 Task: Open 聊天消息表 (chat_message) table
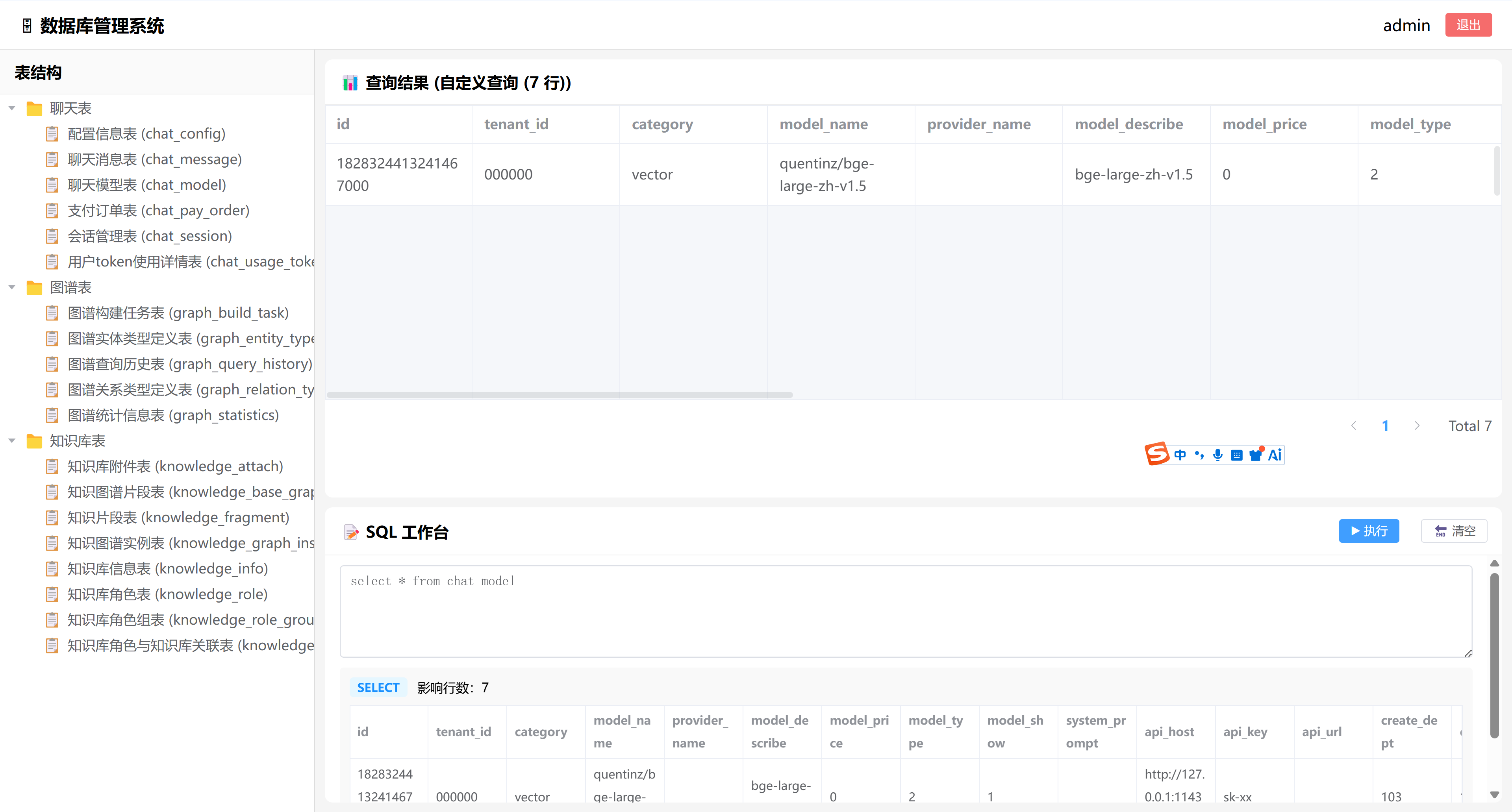[x=155, y=159]
